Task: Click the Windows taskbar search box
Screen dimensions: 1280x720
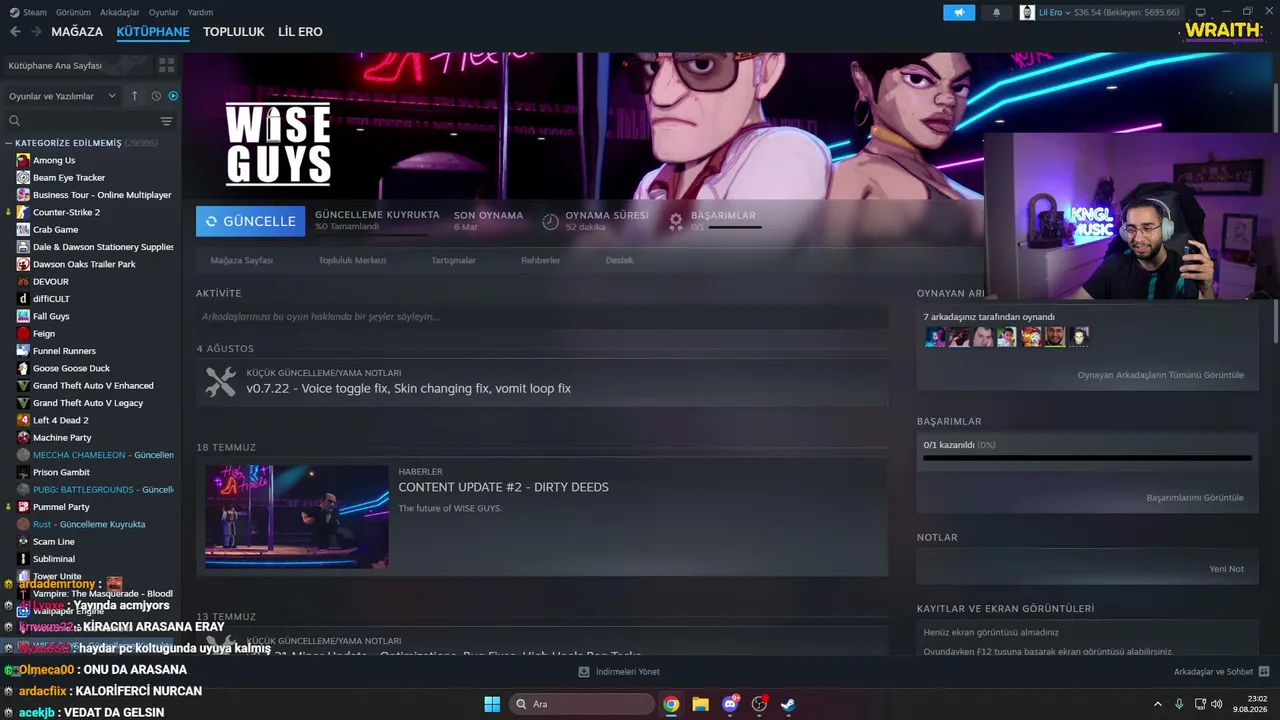Action: (582, 704)
